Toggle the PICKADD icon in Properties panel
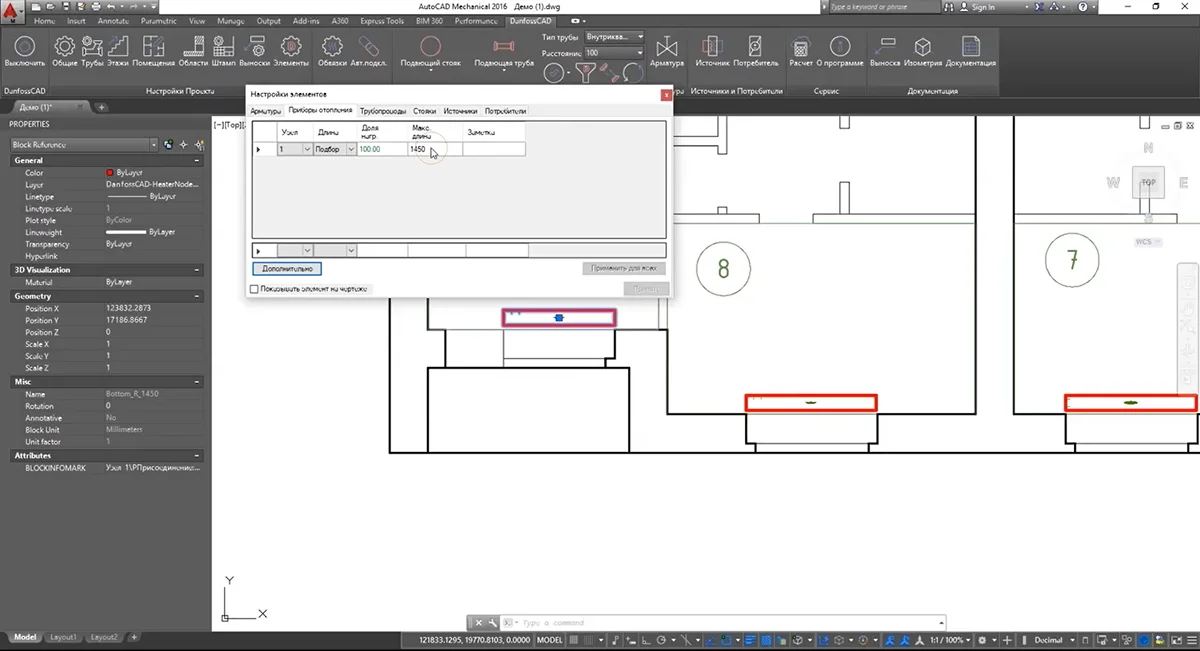The height and width of the screenshot is (651, 1200). 168,145
